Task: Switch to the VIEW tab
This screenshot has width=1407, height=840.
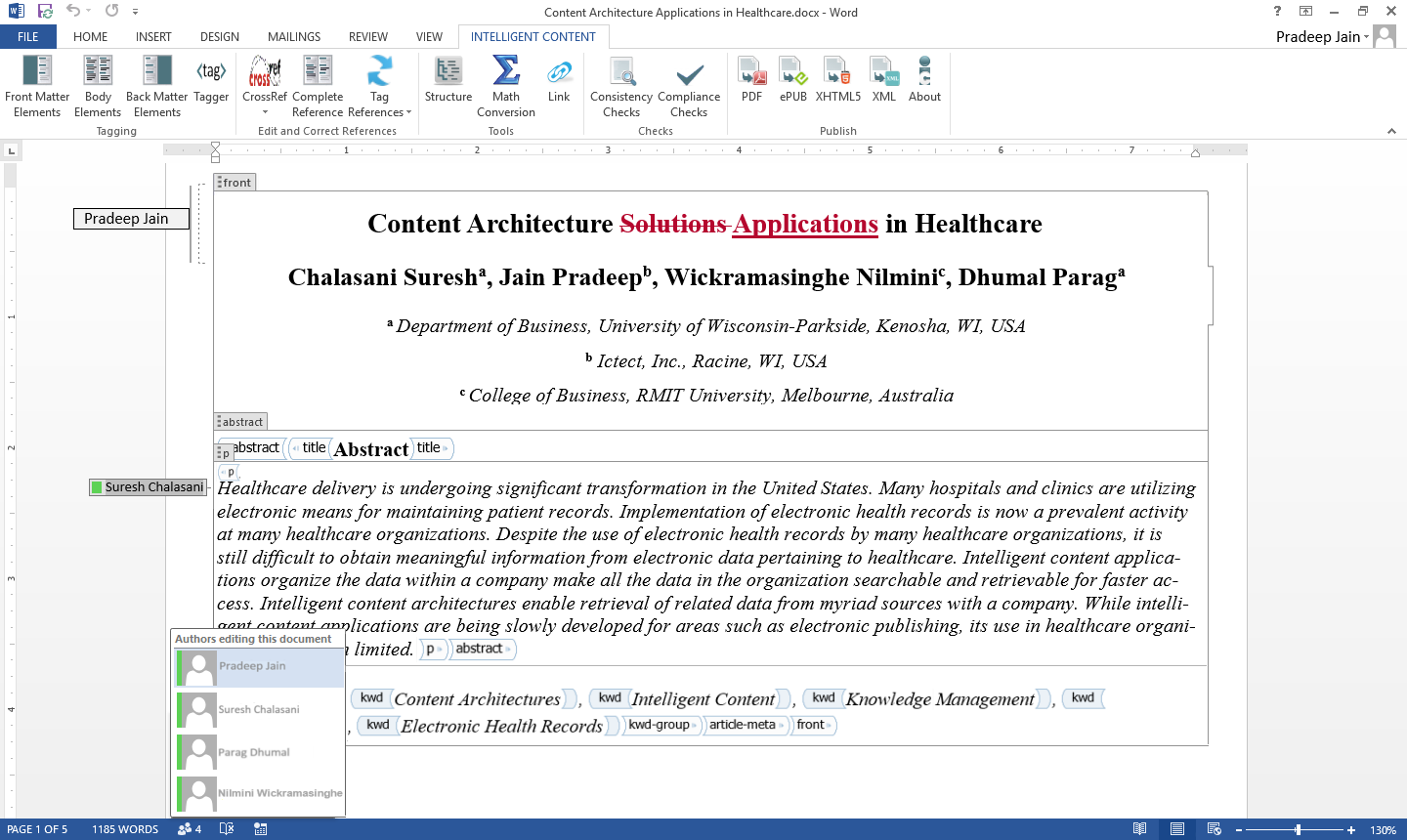Action: pos(429,37)
